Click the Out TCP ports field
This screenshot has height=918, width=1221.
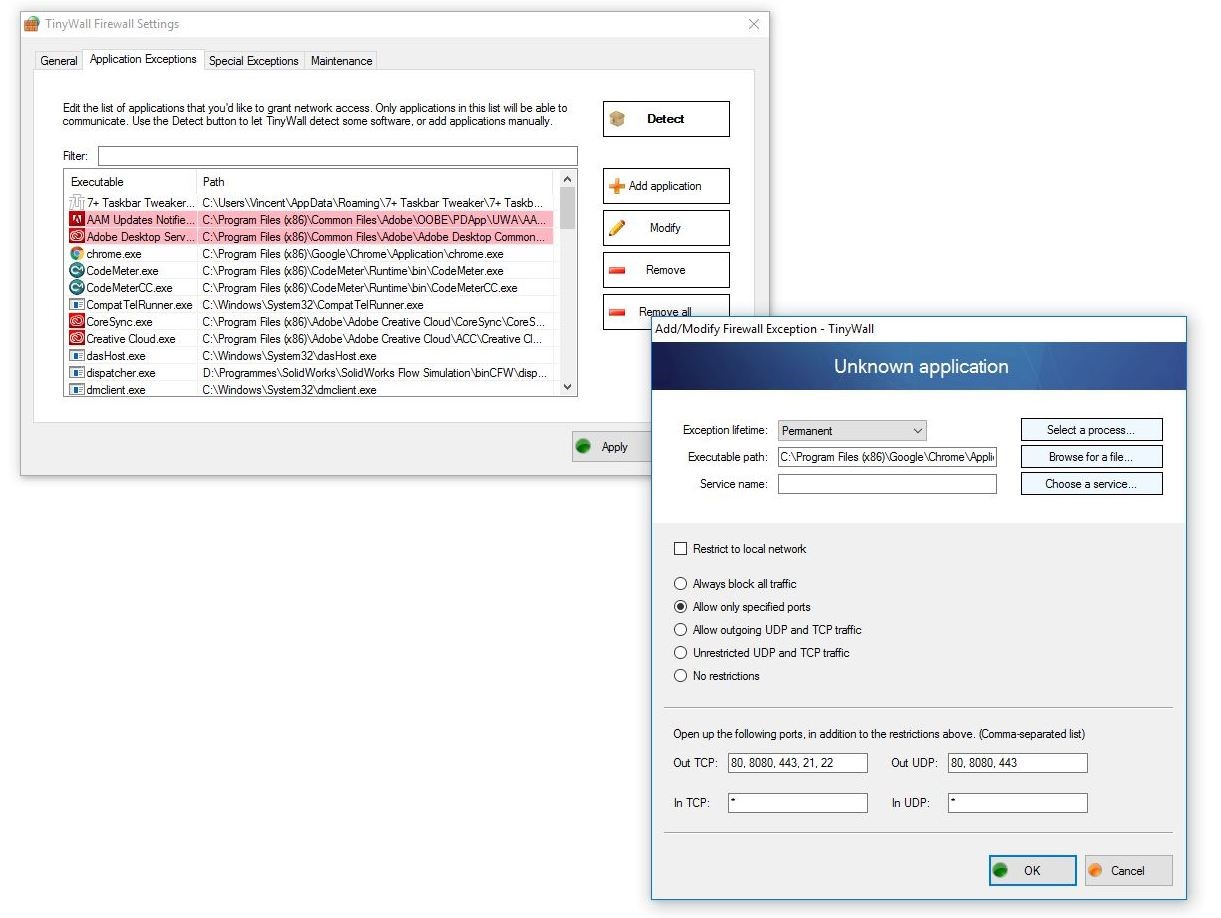(x=798, y=763)
